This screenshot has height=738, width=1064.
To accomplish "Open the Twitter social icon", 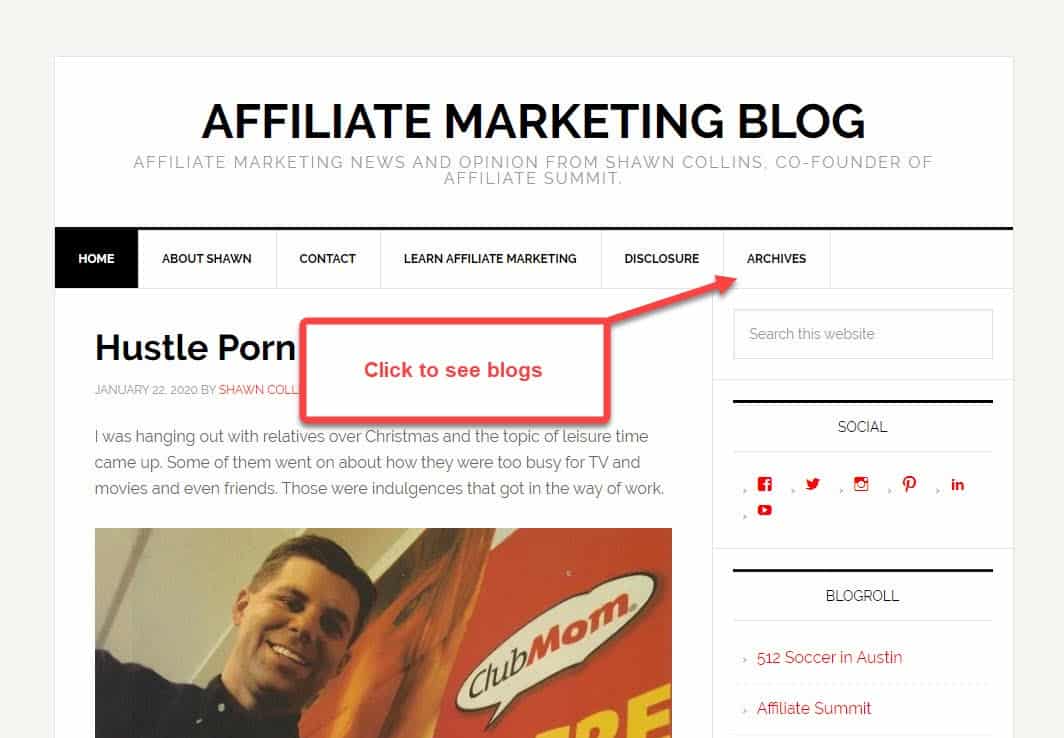I will (x=813, y=484).
